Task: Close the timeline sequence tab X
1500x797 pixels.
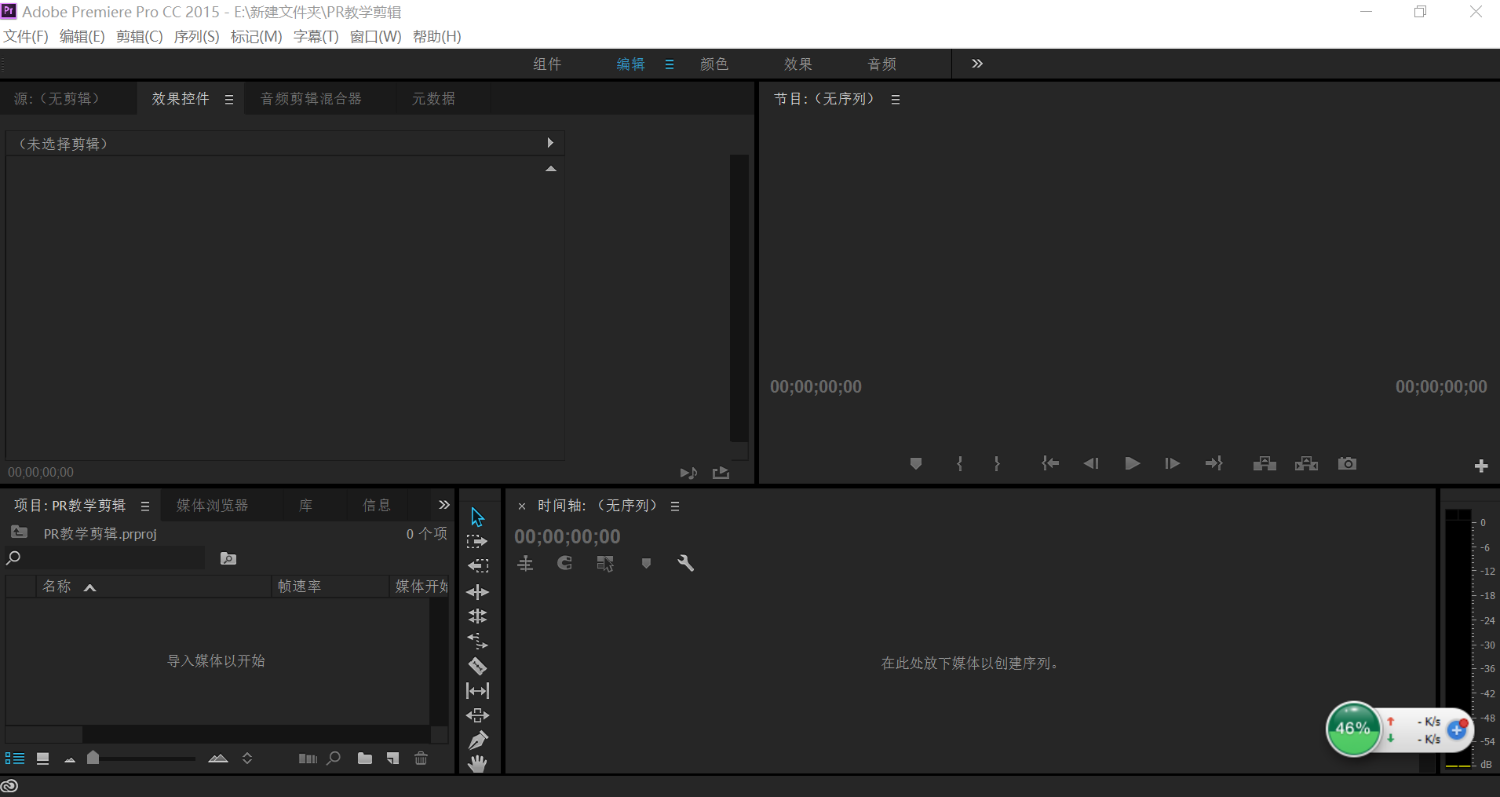Action: 521,506
